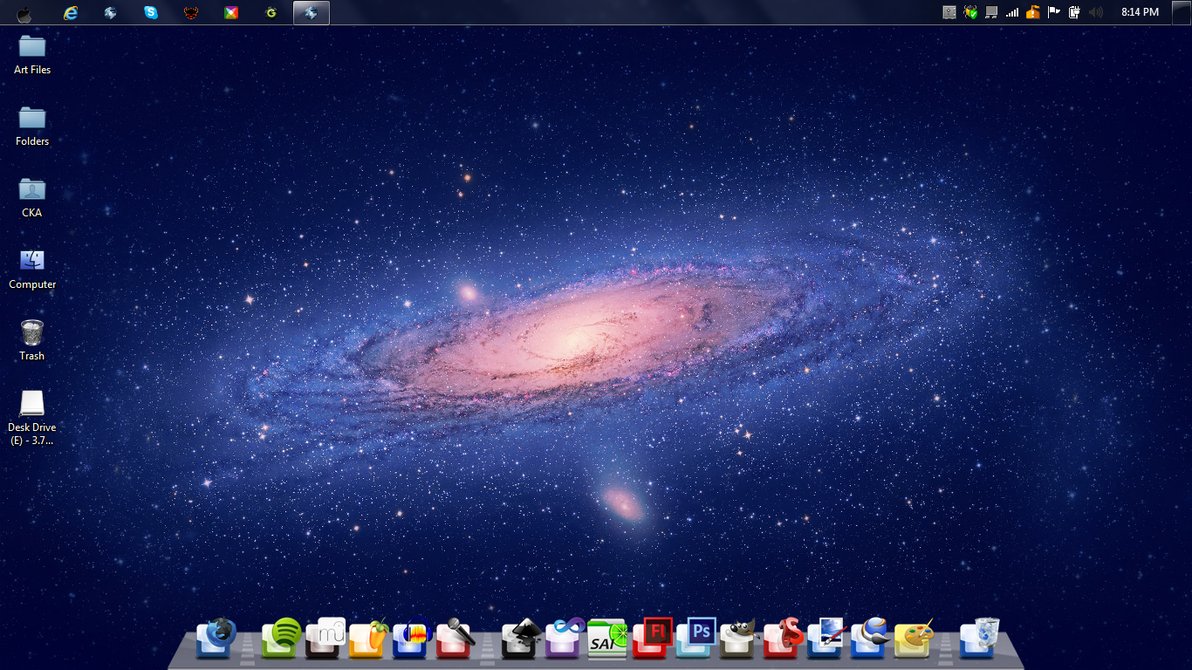Launch MuseScore from the dock
This screenshot has height=670, width=1192.
click(325, 637)
